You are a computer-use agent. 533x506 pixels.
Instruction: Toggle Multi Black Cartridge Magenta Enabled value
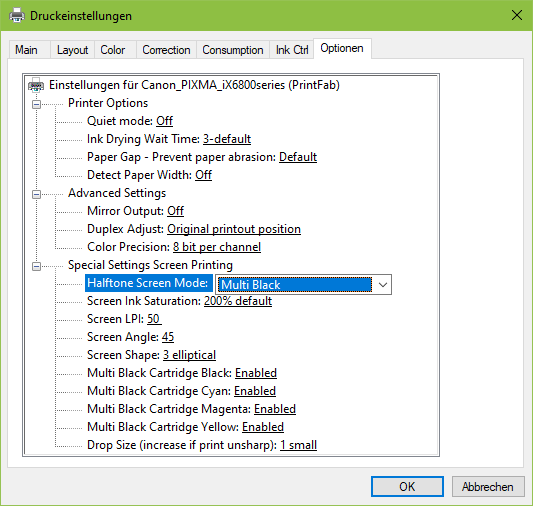[x=275, y=409]
